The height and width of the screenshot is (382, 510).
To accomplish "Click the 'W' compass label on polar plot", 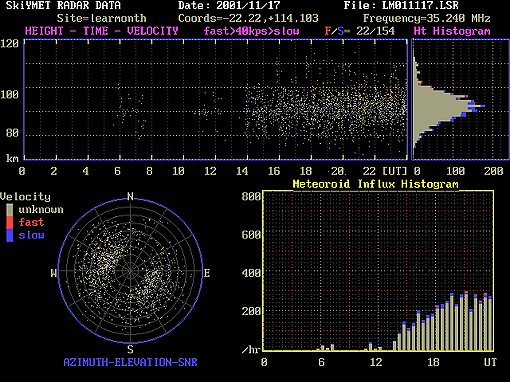I will click(54, 273).
